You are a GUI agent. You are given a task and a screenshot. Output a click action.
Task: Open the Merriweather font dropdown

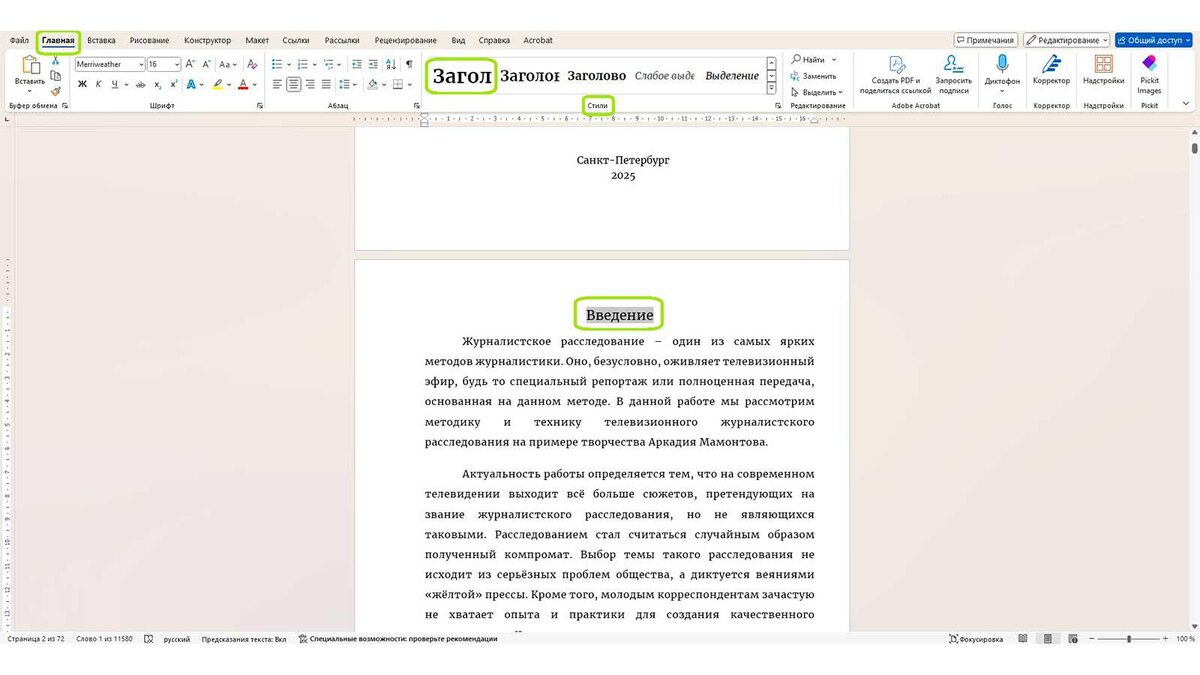[x=141, y=64]
